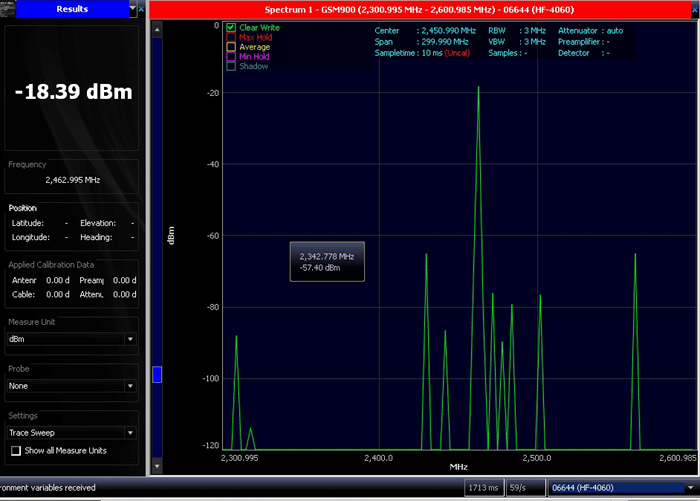Click the red Uncal warning text

pos(457,53)
